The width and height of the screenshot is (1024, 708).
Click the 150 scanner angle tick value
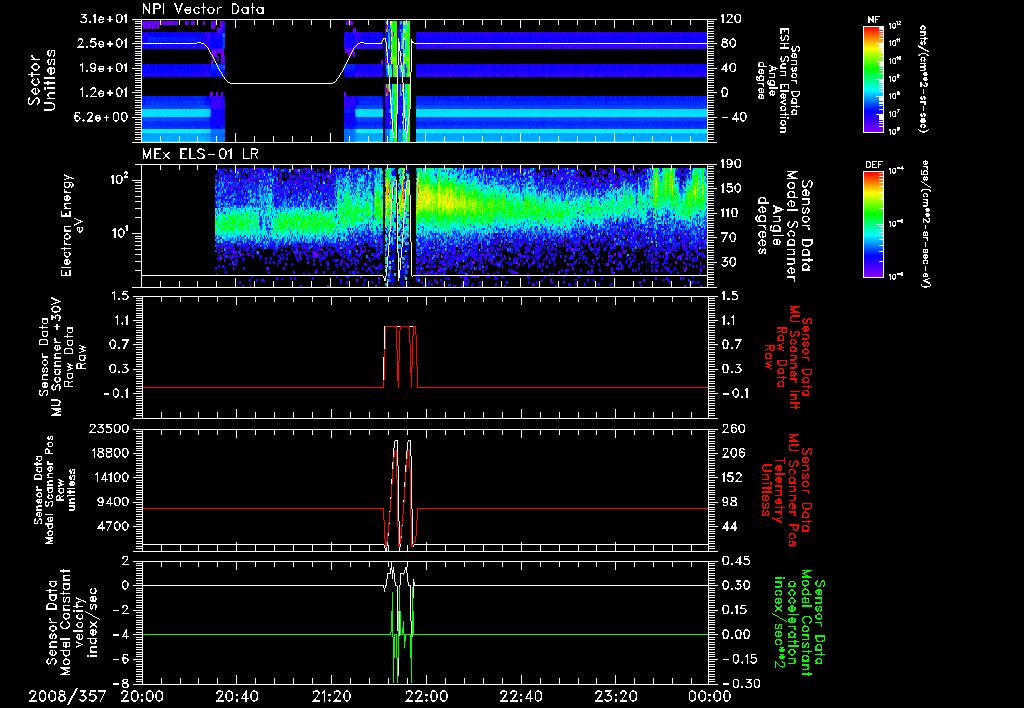click(731, 189)
